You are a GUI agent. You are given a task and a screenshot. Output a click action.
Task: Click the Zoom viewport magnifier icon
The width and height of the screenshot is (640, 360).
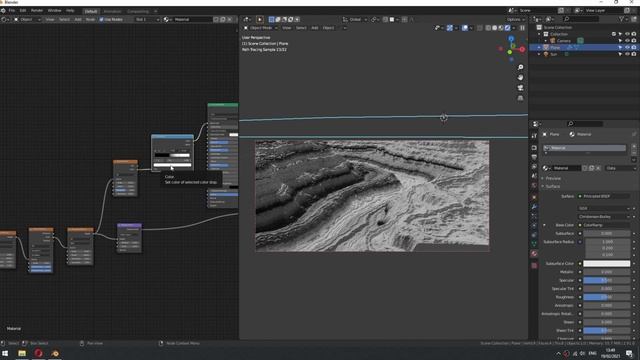click(x=520, y=67)
